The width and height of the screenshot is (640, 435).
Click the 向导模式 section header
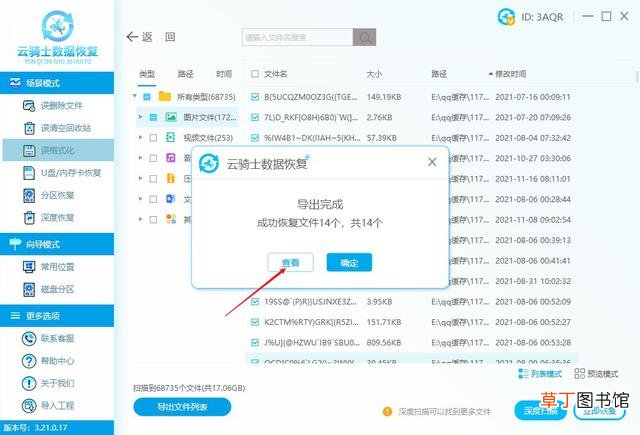[57, 244]
